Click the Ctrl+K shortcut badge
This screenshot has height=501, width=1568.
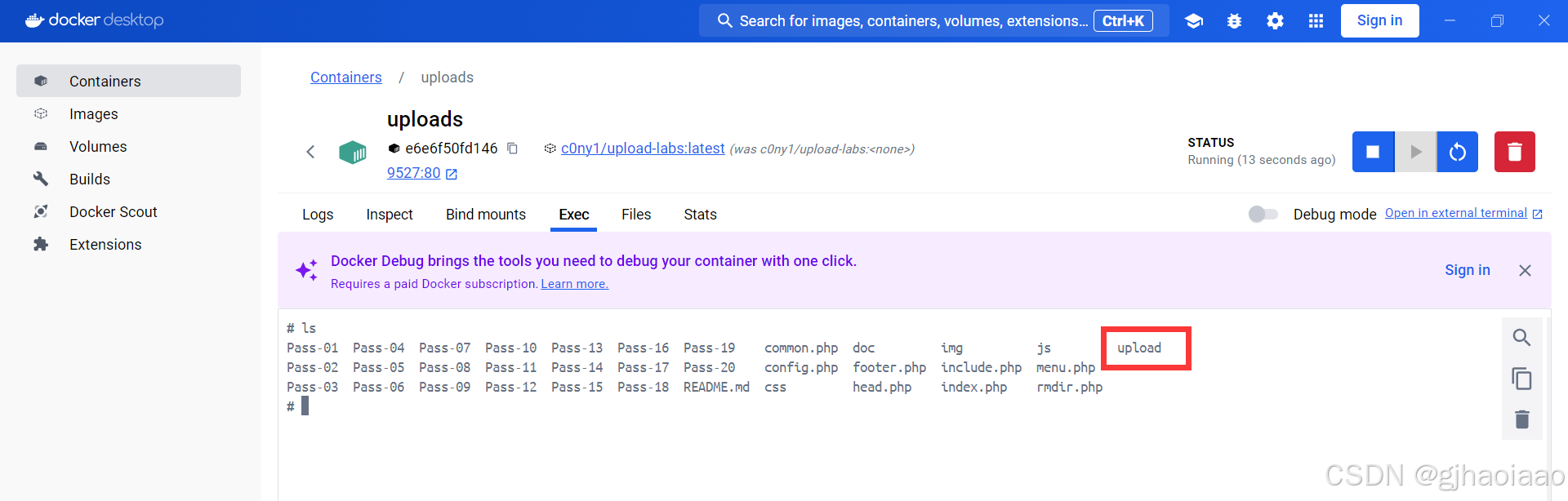coord(1123,21)
